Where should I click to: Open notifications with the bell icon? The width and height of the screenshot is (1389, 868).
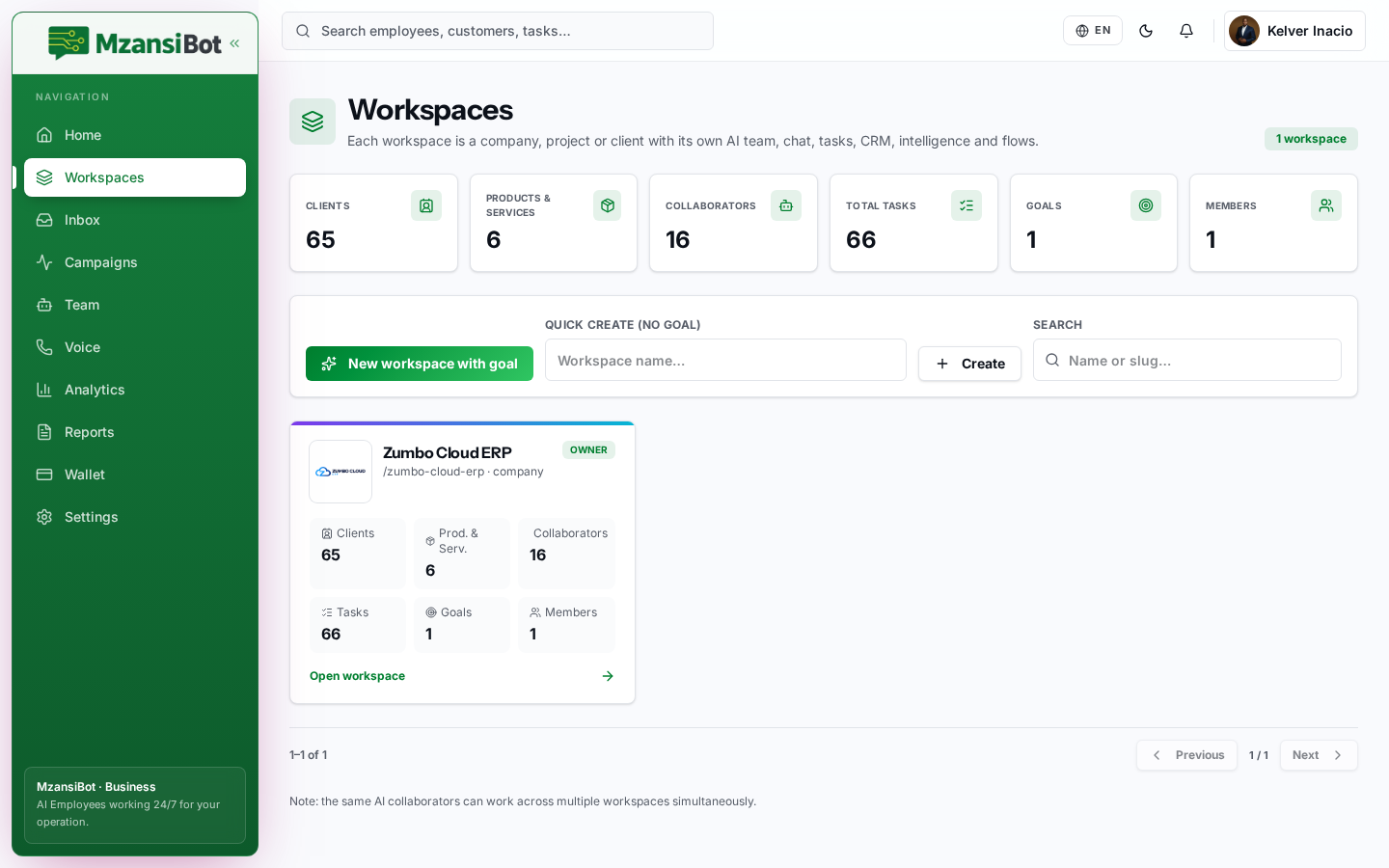tap(1186, 31)
